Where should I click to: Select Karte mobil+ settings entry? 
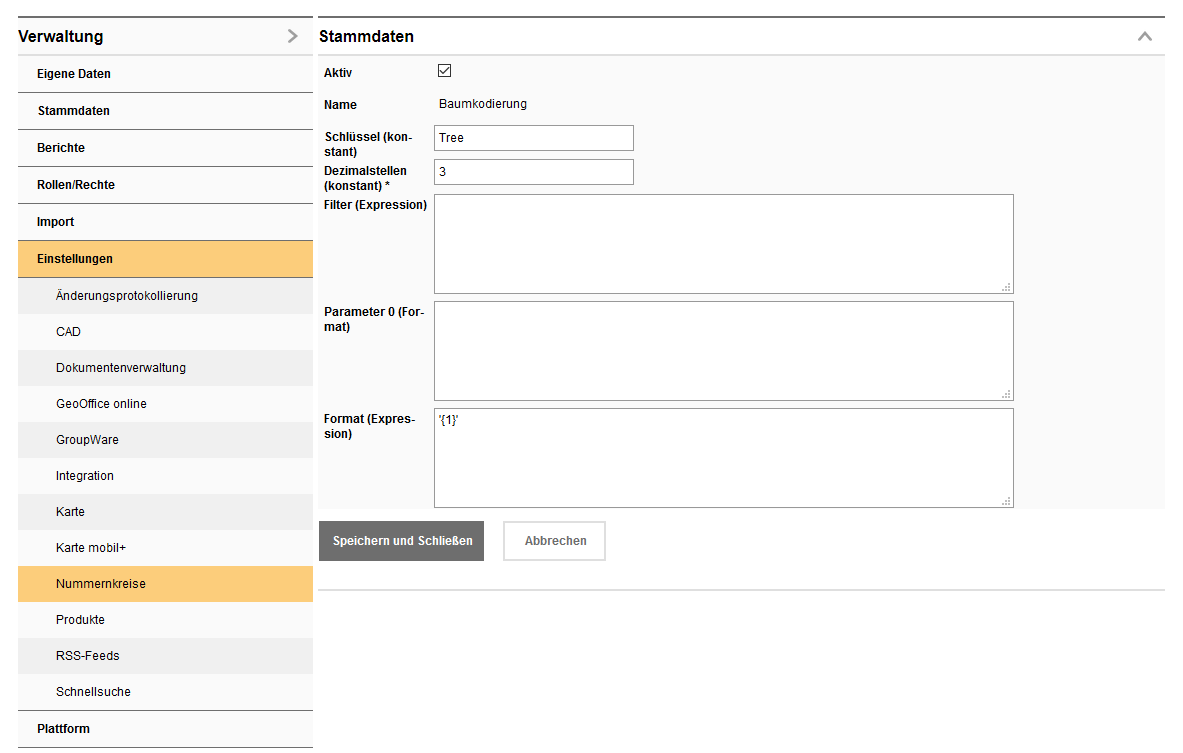91,548
